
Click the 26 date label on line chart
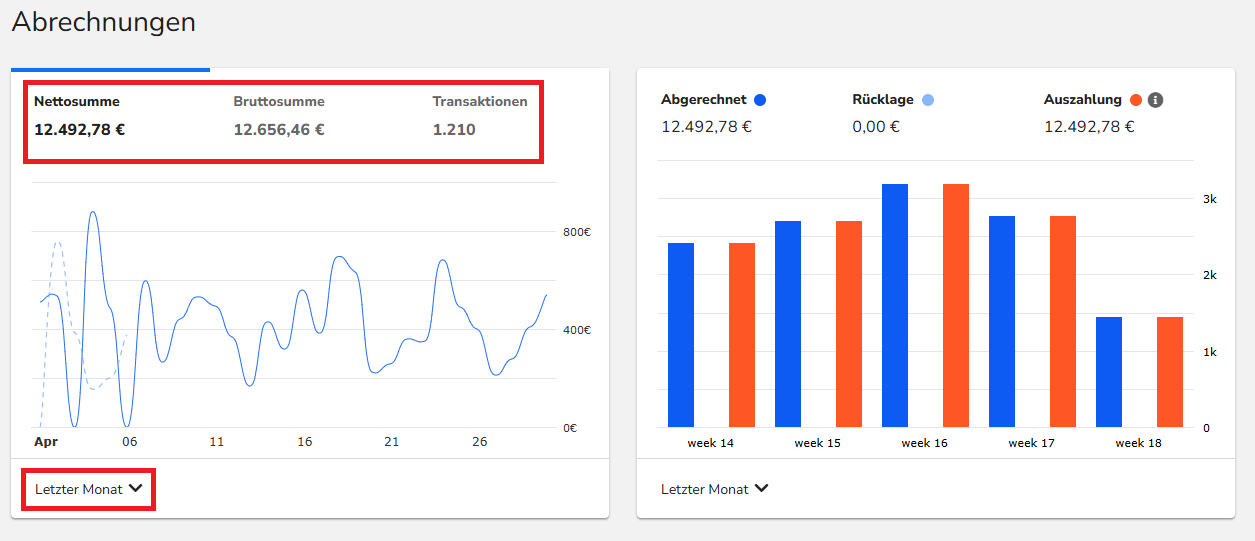pyautogui.click(x=480, y=442)
